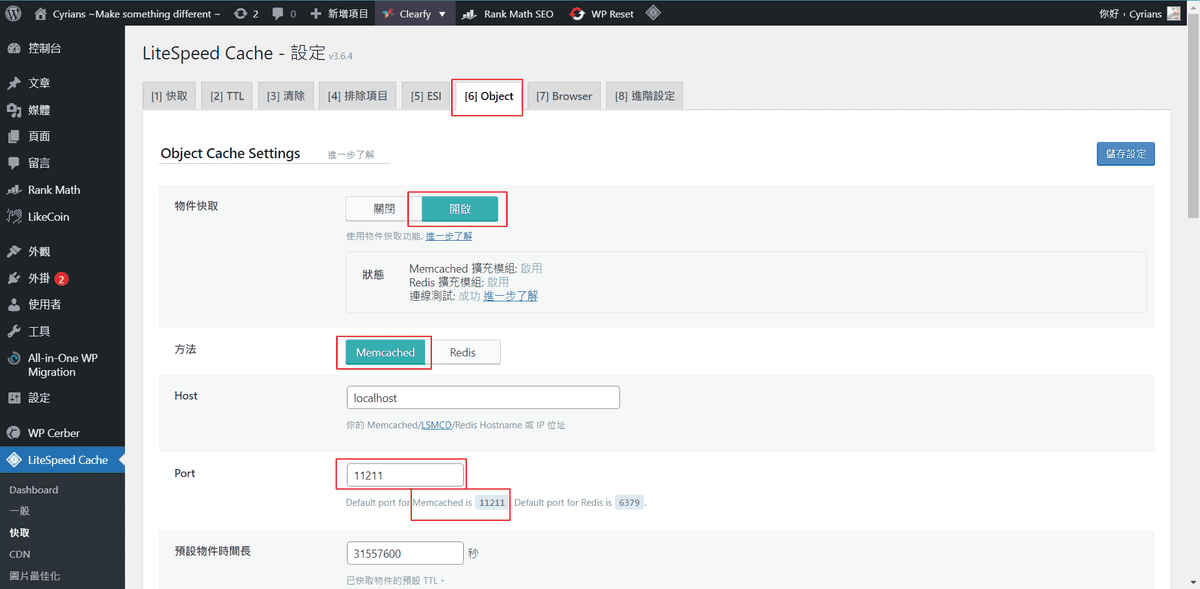Open 外掛 plugins with 2 updates

pos(62,278)
